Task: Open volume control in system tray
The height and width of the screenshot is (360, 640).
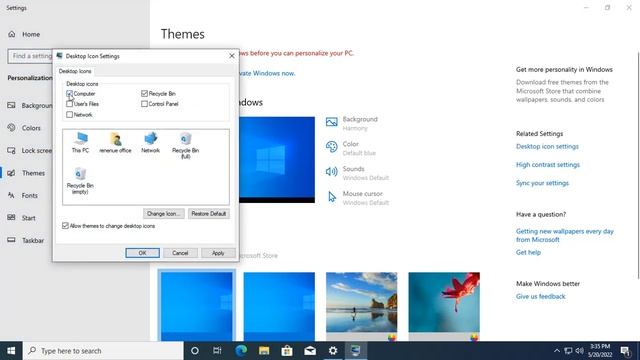Action: coord(579,351)
